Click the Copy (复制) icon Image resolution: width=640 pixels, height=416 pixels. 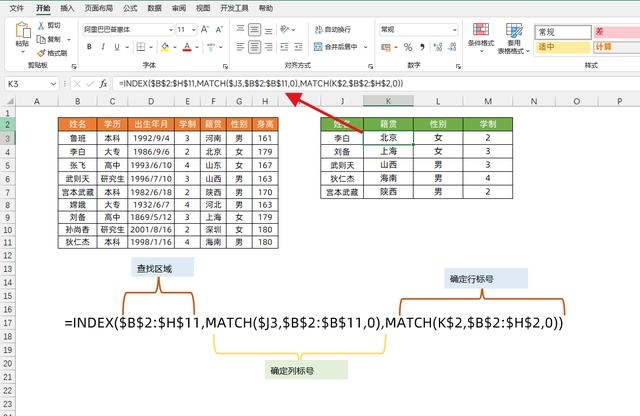[x=41, y=39]
